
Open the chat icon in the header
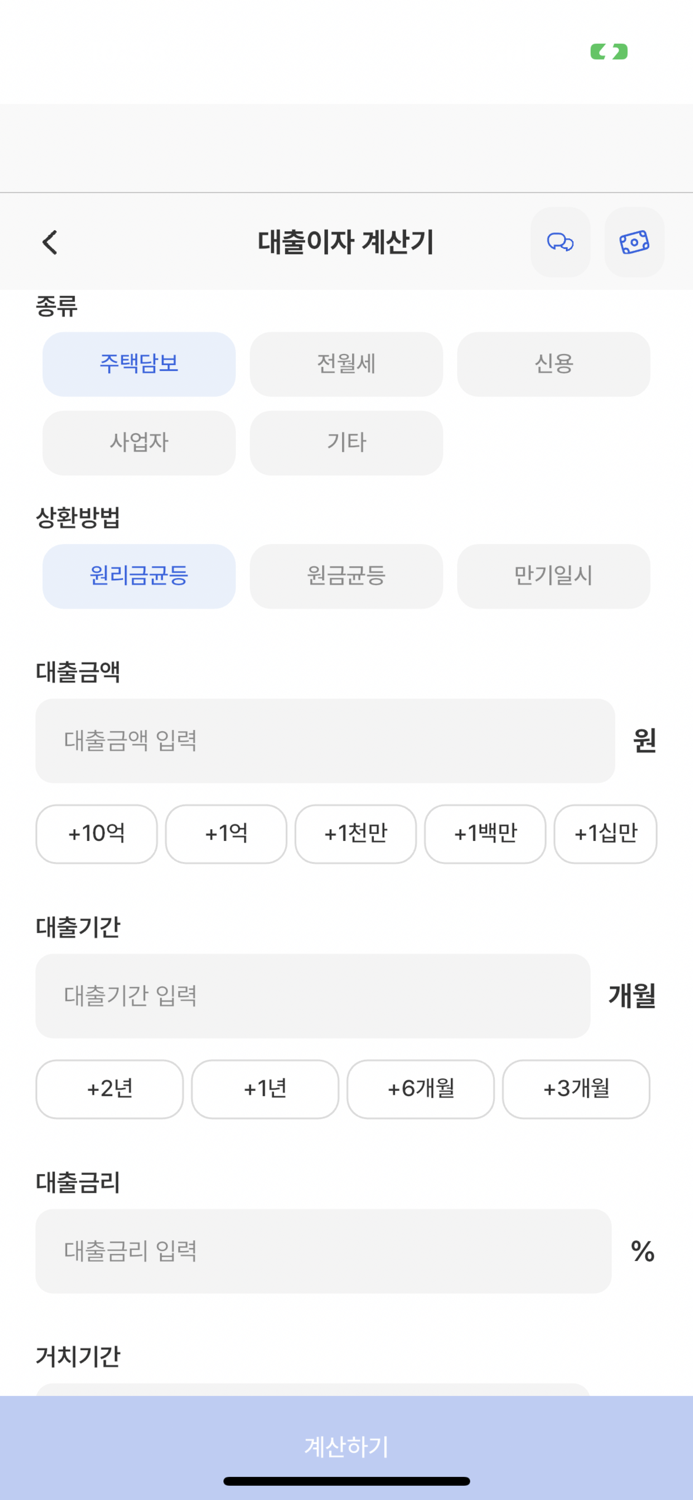coord(560,242)
